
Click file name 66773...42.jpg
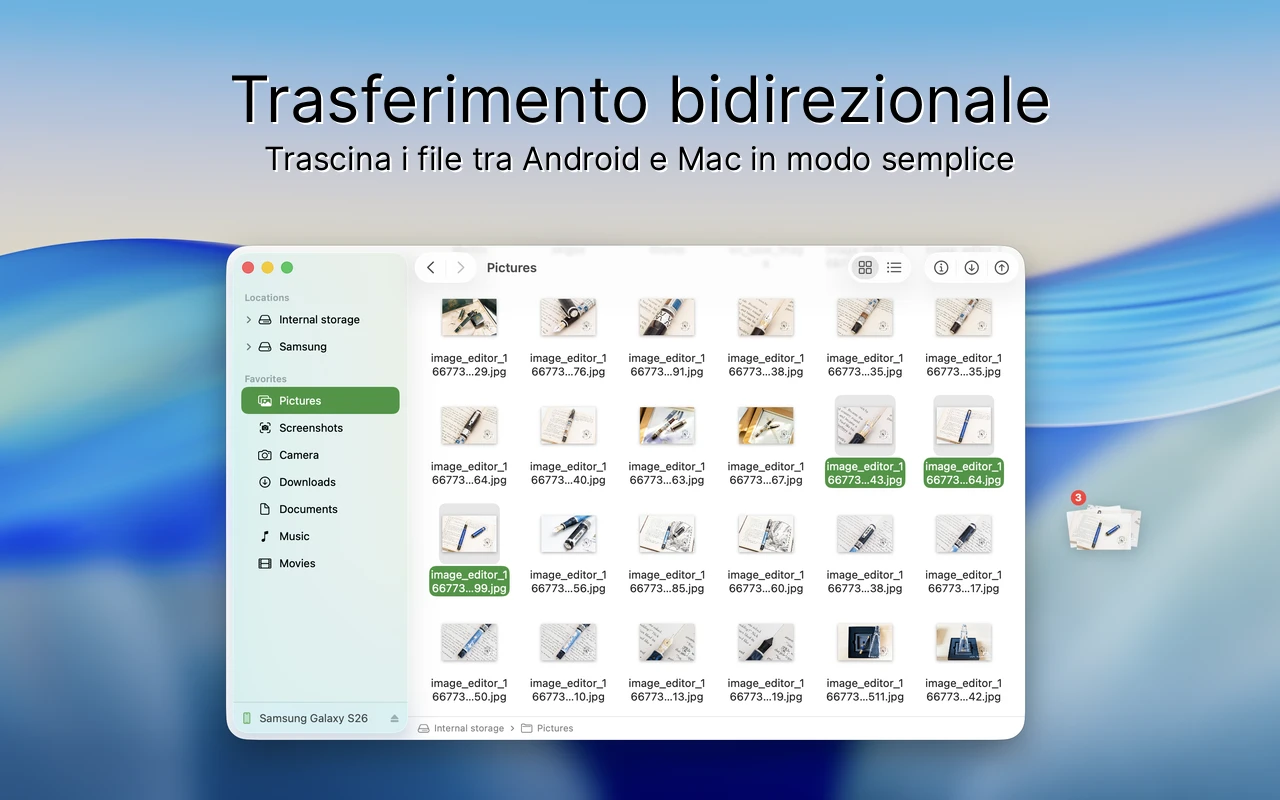click(x=964, y=690)
